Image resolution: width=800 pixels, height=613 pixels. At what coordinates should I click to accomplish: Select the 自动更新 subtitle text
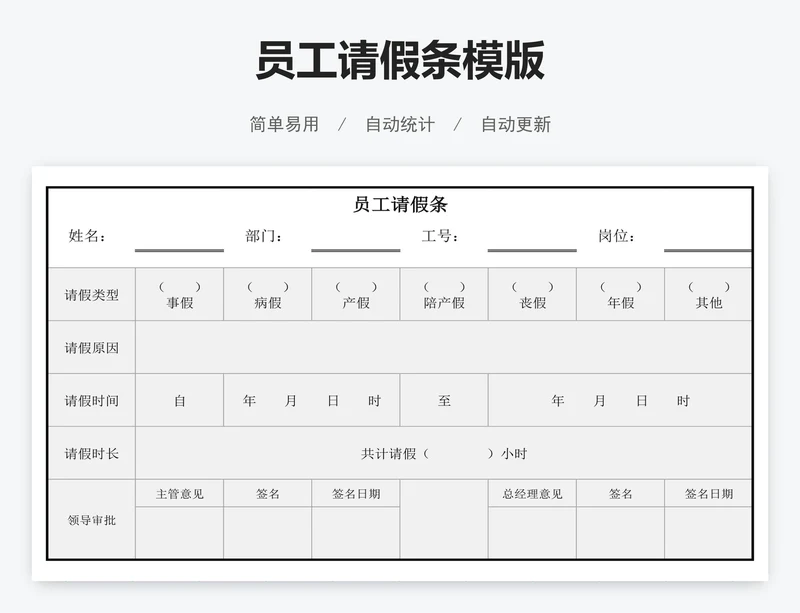click(x=516, y=125)
